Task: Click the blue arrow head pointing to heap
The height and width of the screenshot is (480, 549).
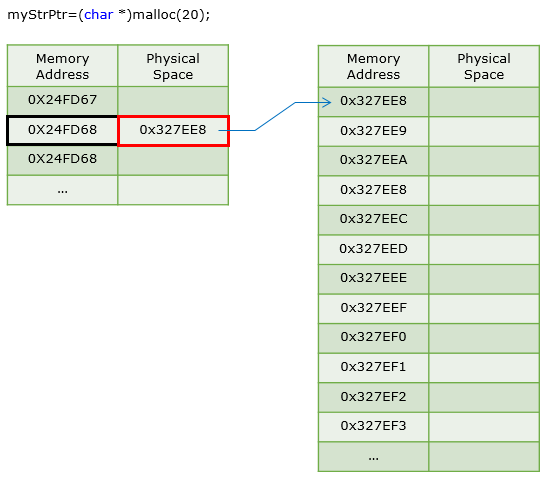Action: (x=326, y=103)
